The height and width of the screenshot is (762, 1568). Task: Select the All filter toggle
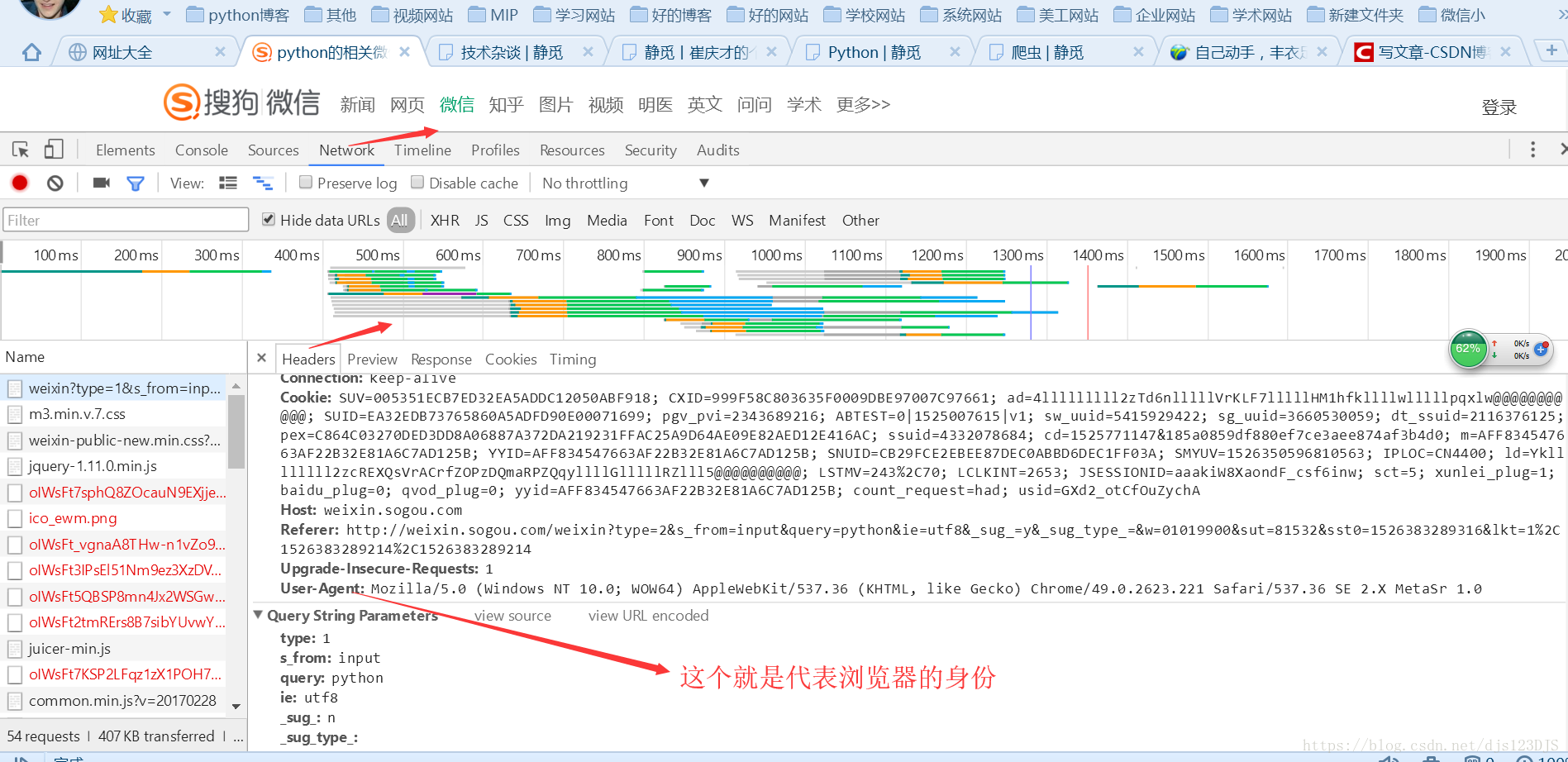point(400,220)
